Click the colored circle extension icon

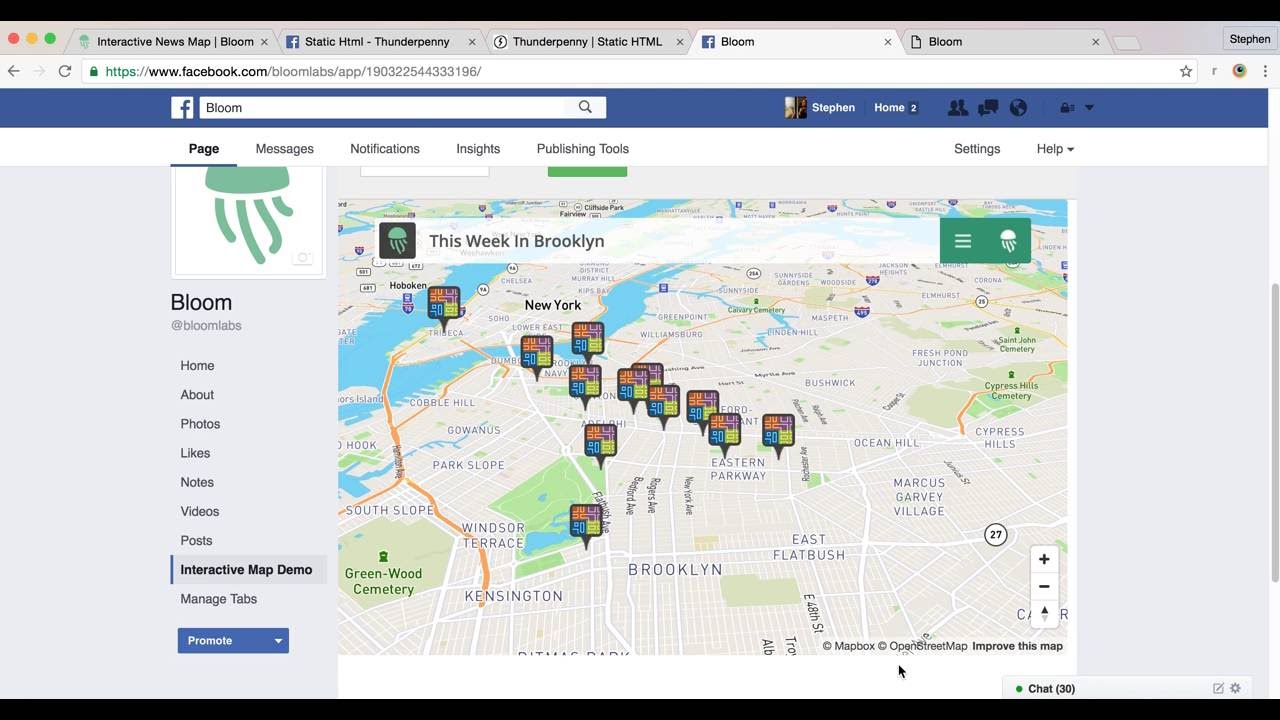(1239, 71)
